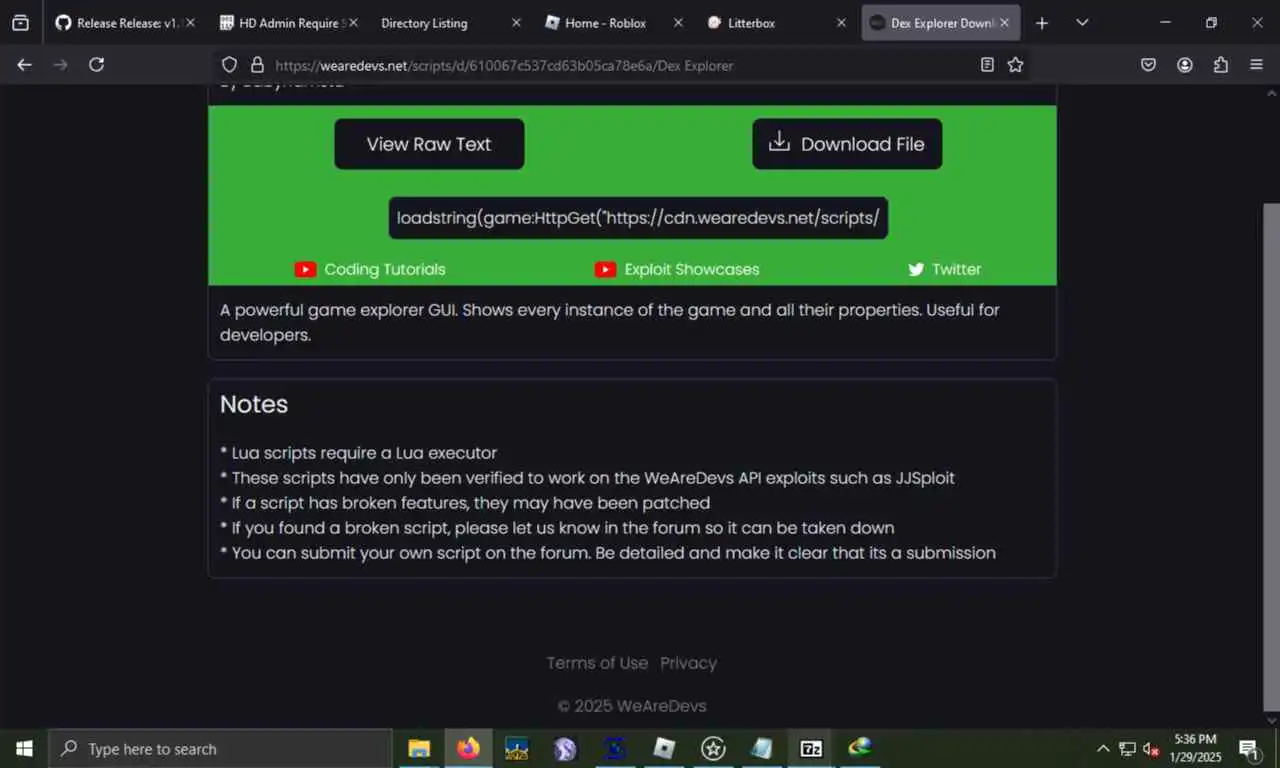The width and height of the screenshot is (1280, 768).
Task: Click the loadstring script code box
Action: click(x=638, y=218)
